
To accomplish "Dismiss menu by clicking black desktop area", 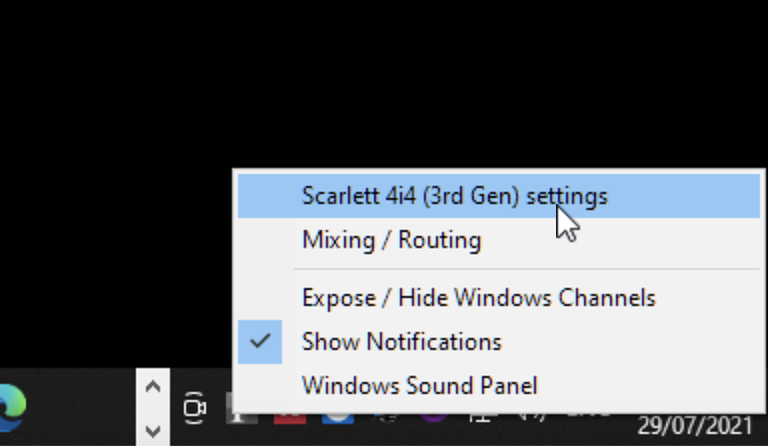I will coord(343,83).
